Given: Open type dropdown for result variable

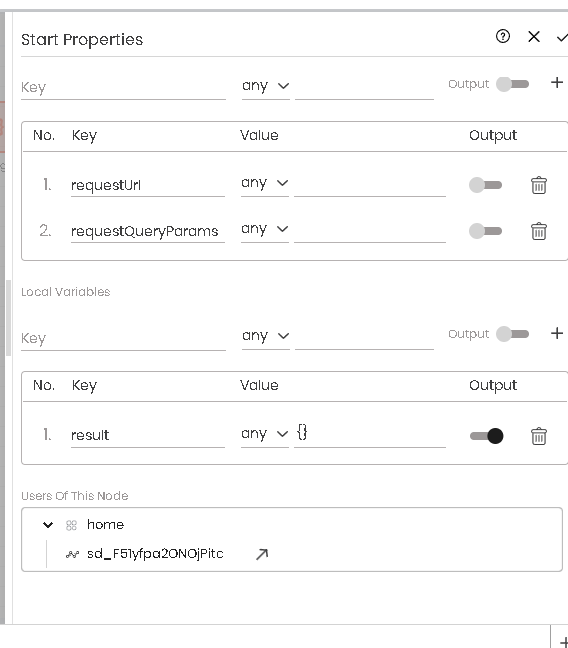Looking at the screenshot, I should 265,434.
